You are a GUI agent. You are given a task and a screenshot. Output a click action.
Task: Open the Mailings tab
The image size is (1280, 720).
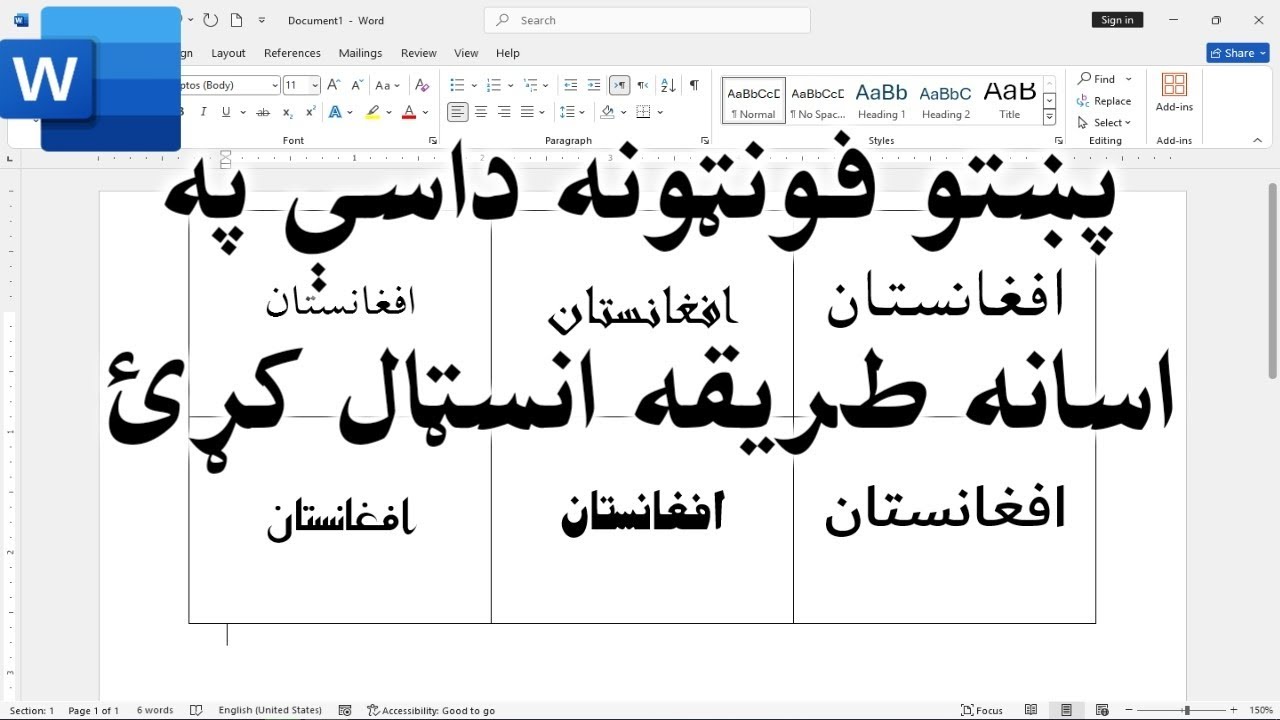coord(360,53)
